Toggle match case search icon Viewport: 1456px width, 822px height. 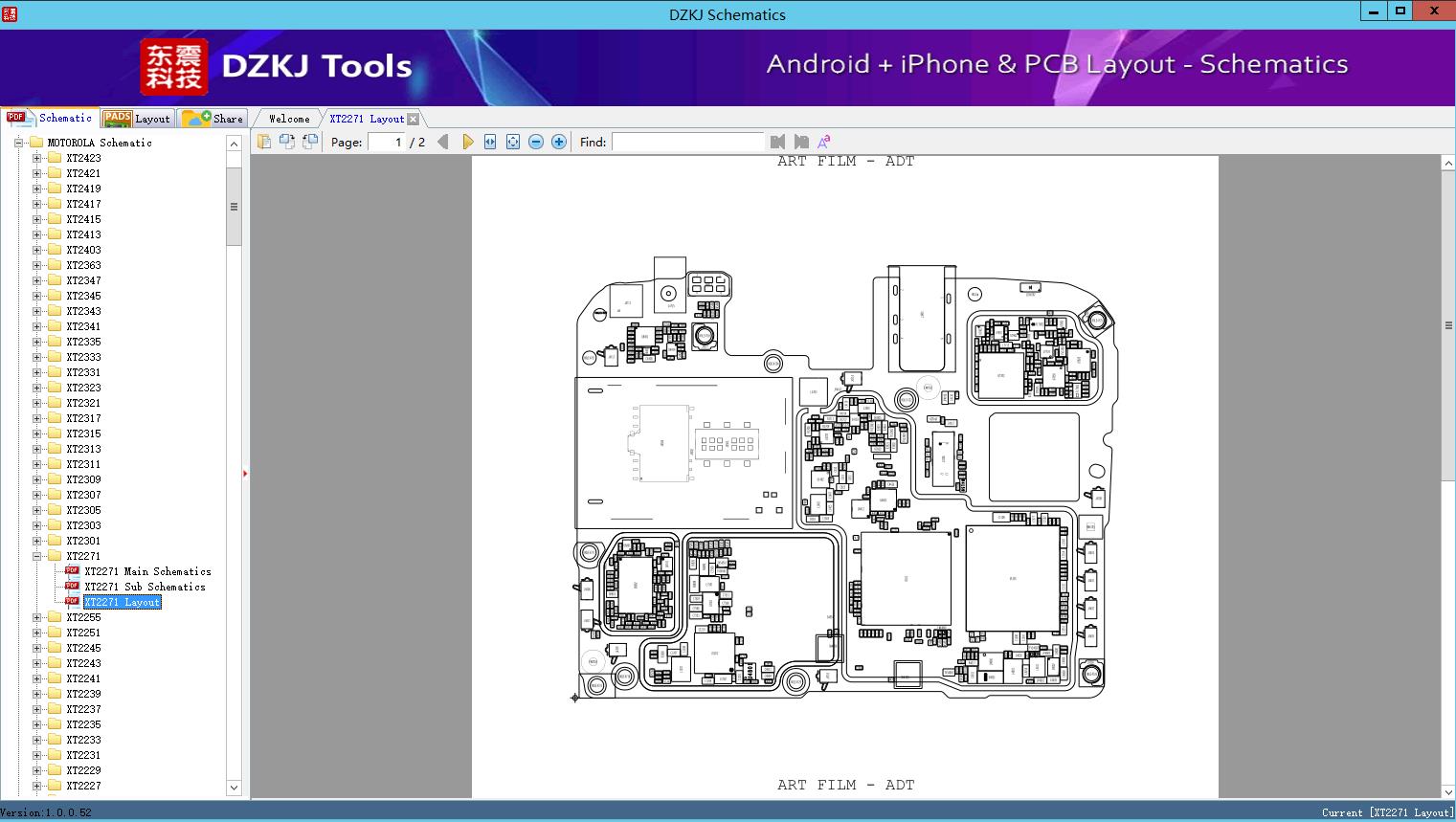[823, 142]
